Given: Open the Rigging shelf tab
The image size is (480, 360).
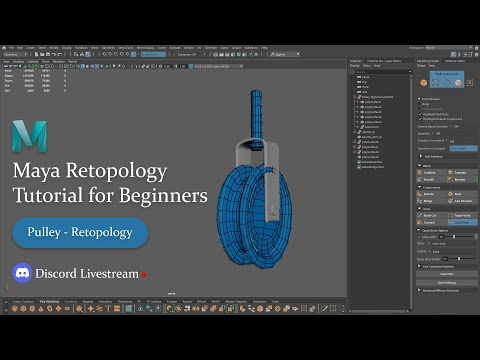Looking at the screenshot, I should [x=88, y=301].
